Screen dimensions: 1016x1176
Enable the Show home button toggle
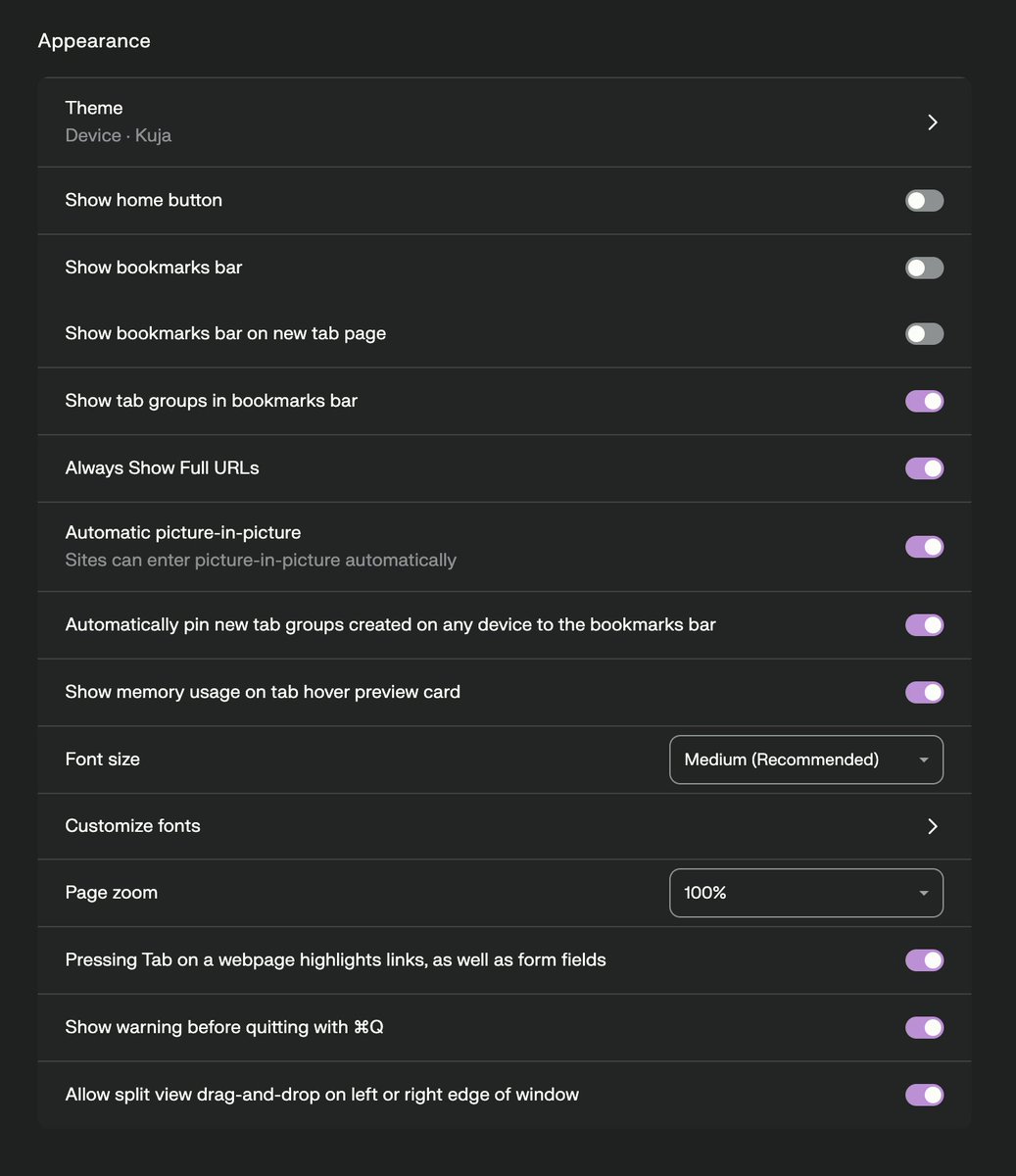[924, 201]
